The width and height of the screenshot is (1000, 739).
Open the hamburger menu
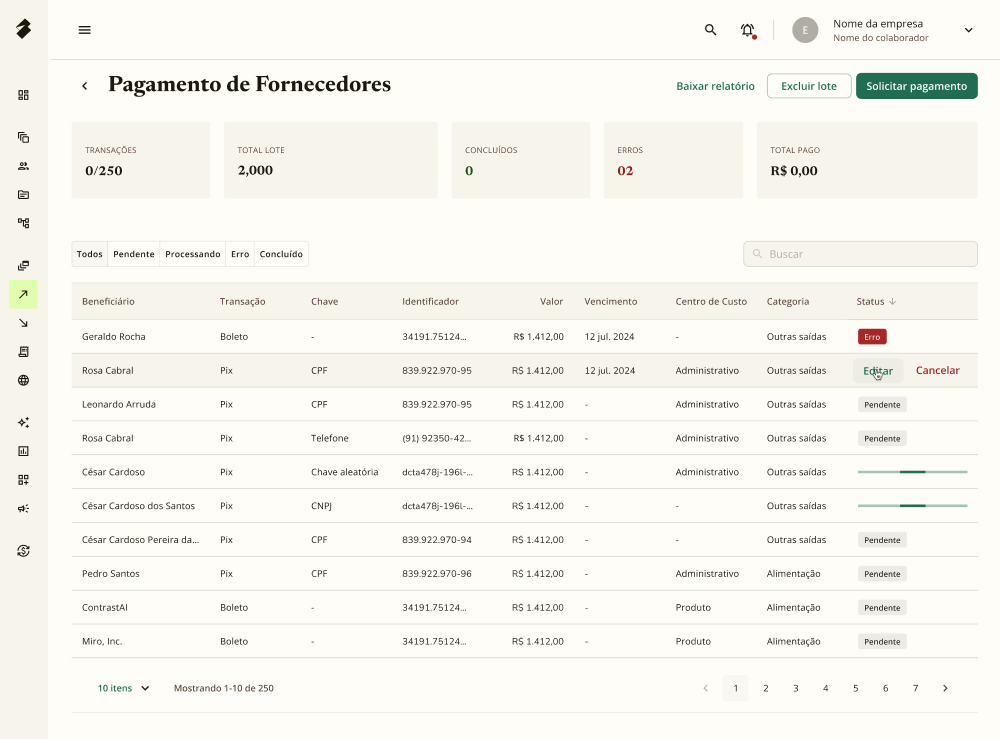(x=84, y=30)
